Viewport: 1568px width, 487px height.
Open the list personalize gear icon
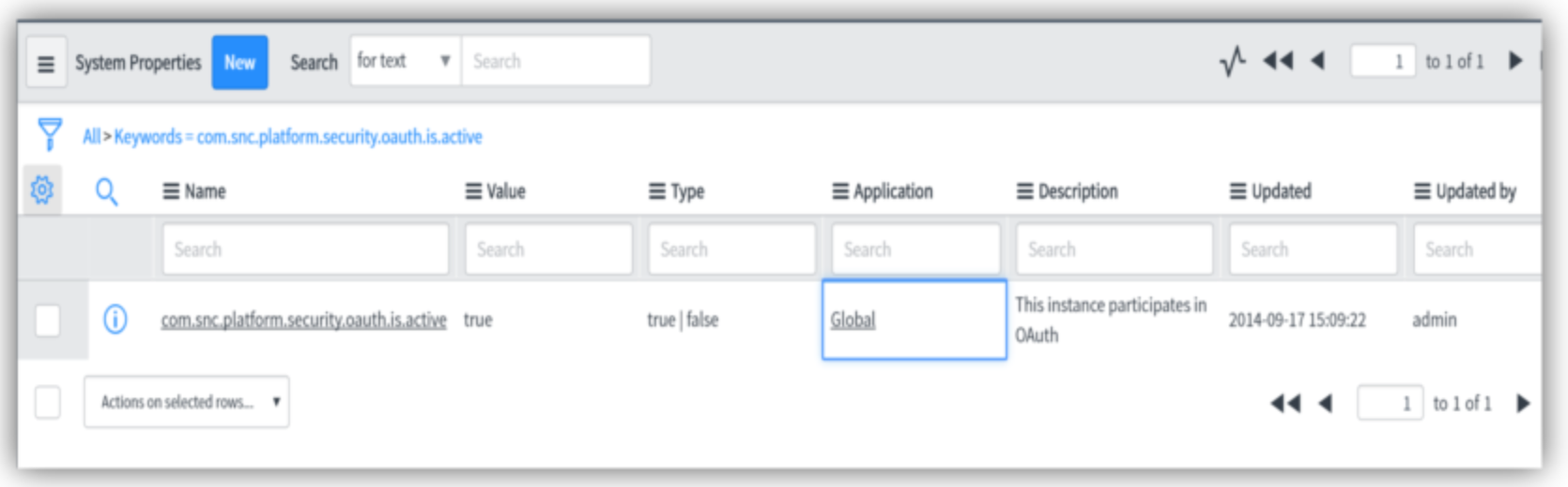pos(42,190)
